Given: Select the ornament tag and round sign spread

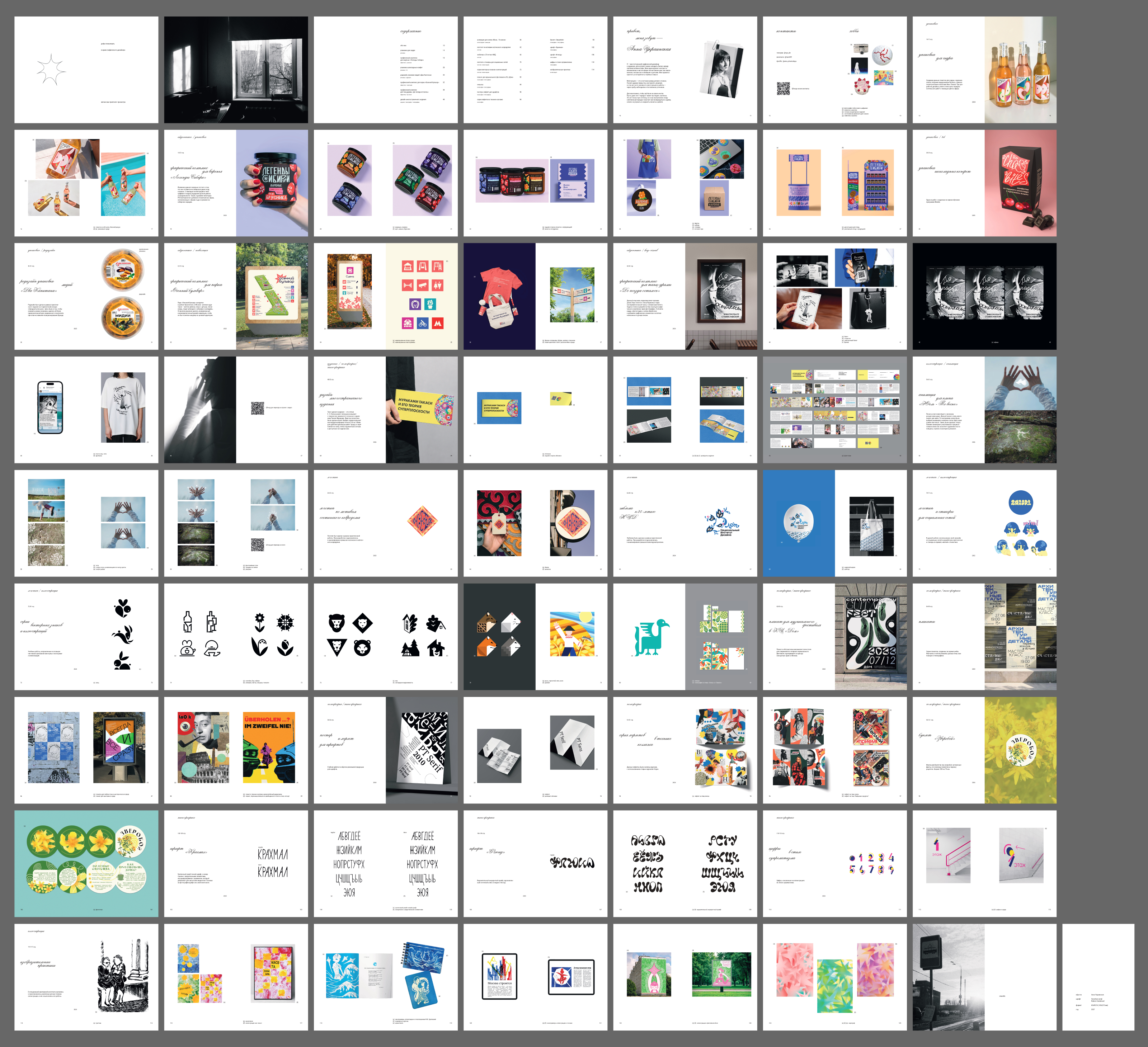Looking at the screenshot, I should click(x=535, y=523).
